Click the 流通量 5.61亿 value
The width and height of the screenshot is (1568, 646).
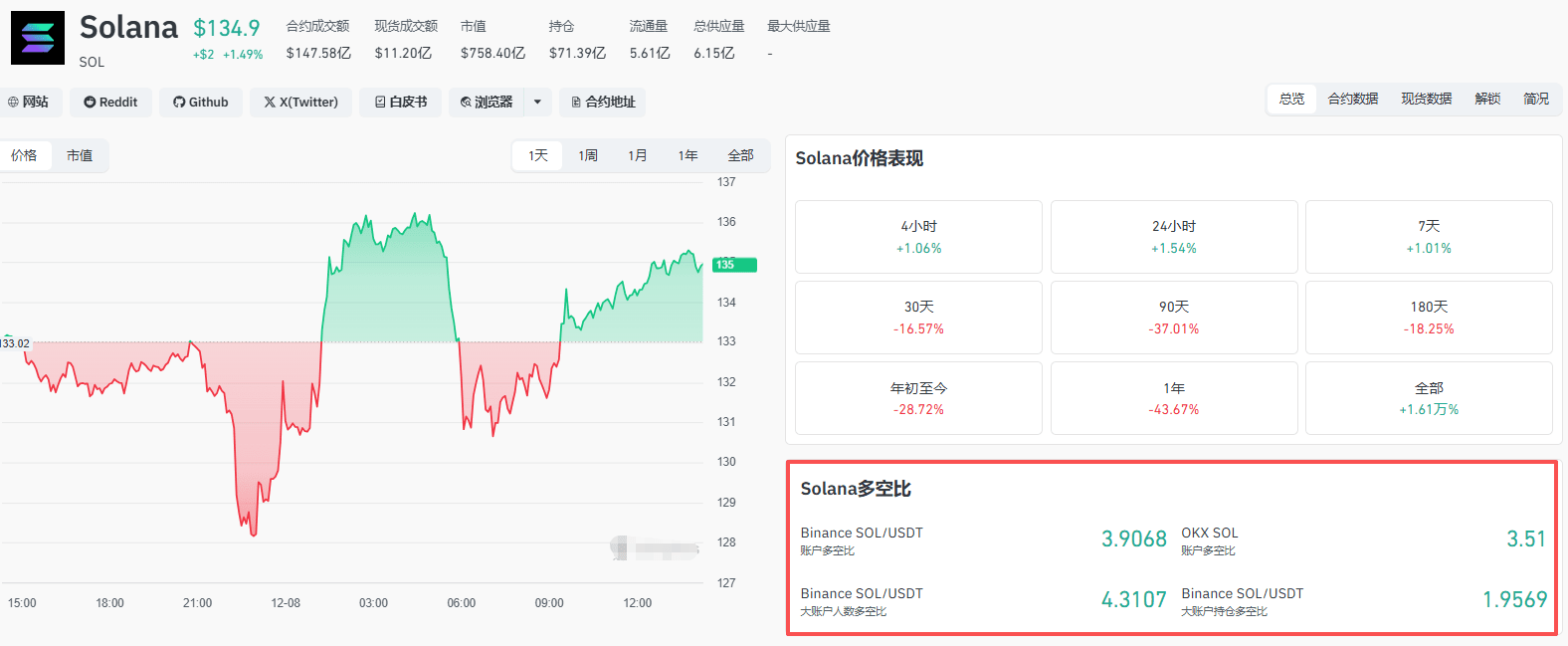point(650,53)
